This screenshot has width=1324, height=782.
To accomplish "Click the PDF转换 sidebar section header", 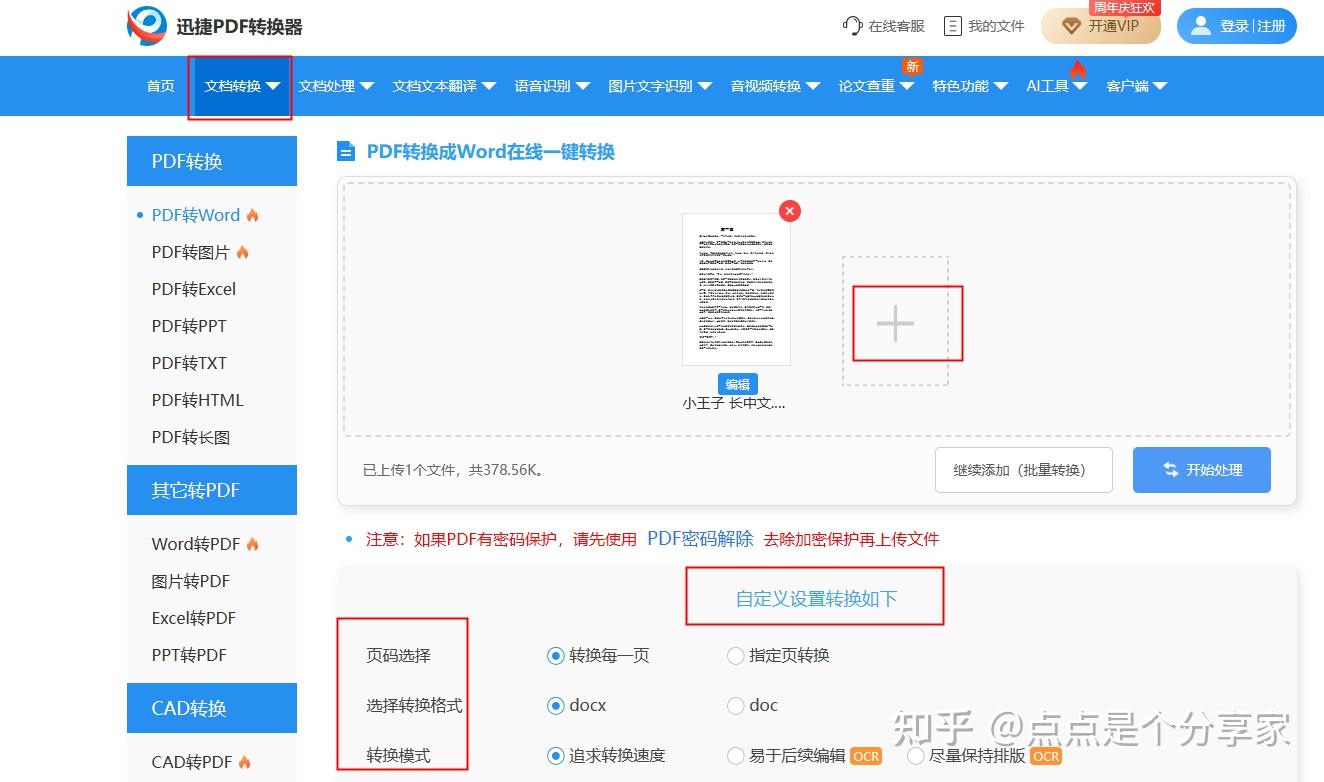I will [212, 161].
